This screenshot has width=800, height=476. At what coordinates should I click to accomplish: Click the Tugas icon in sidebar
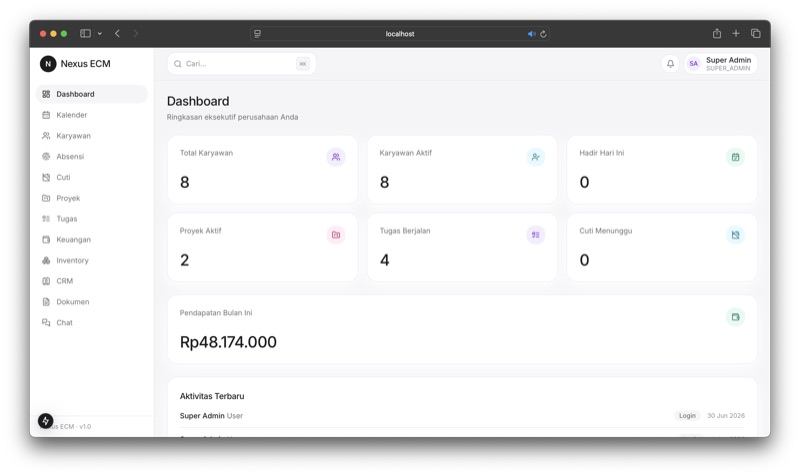[x=46, y=219]
